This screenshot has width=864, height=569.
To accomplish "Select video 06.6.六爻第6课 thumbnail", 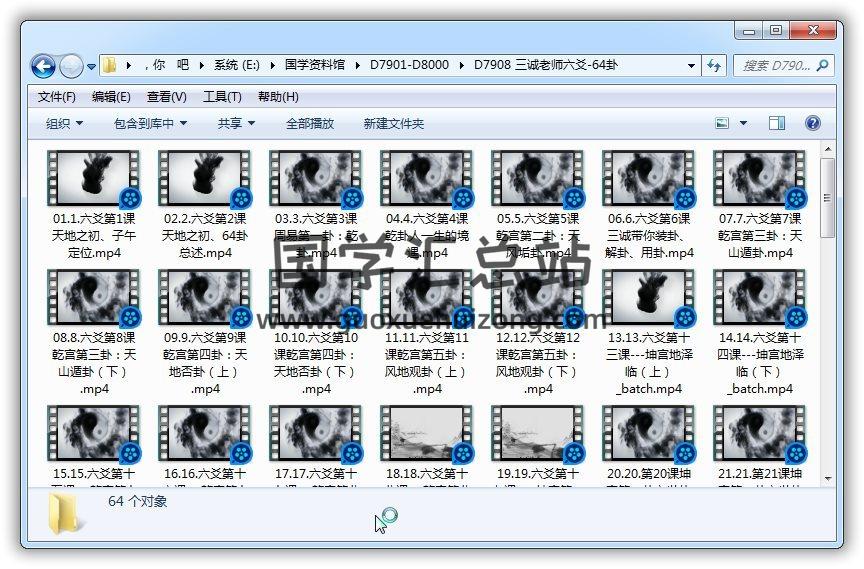I will pyautogui.click(x=648, y=178).
